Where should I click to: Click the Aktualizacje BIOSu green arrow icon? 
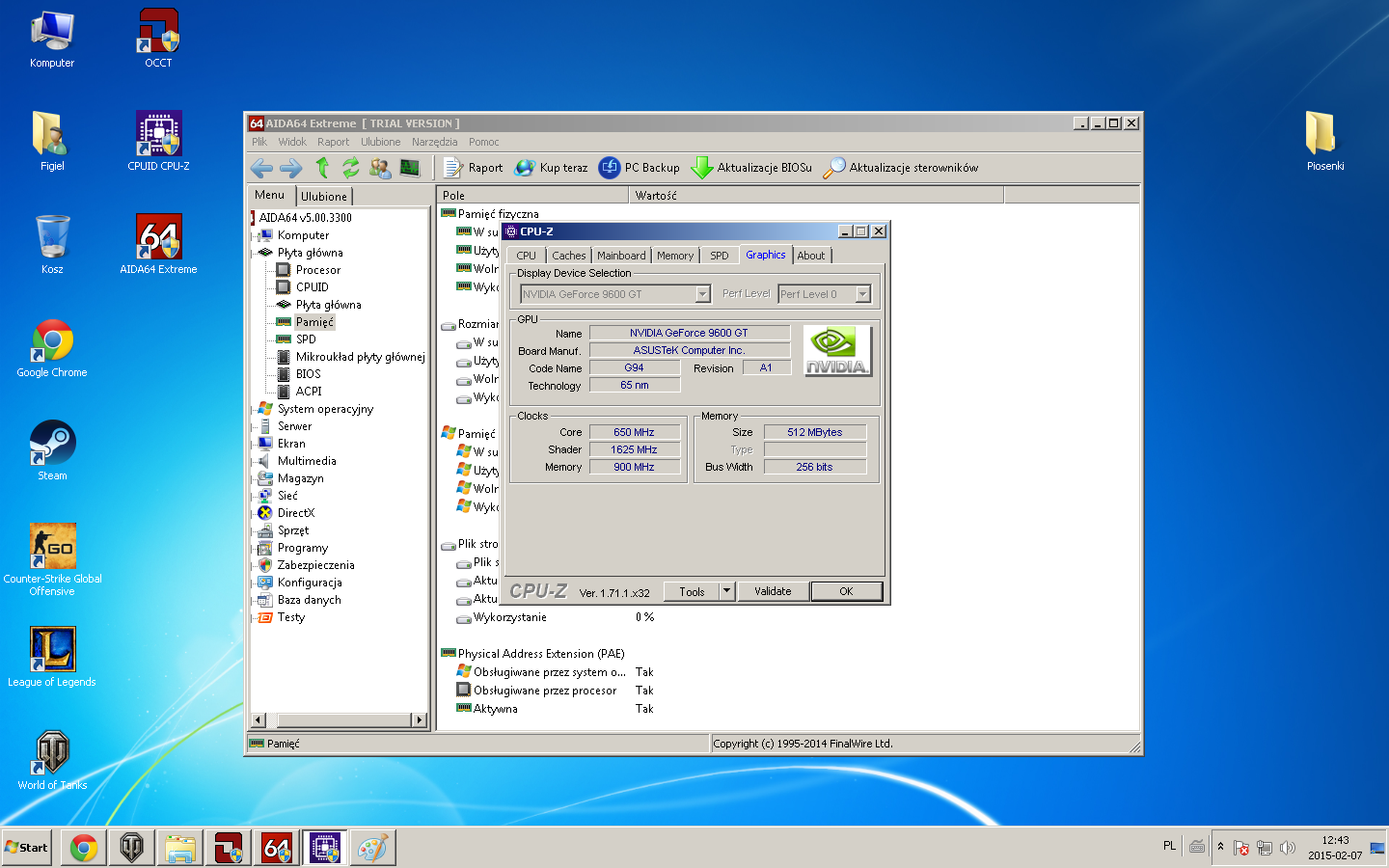(x=701, y=167)
